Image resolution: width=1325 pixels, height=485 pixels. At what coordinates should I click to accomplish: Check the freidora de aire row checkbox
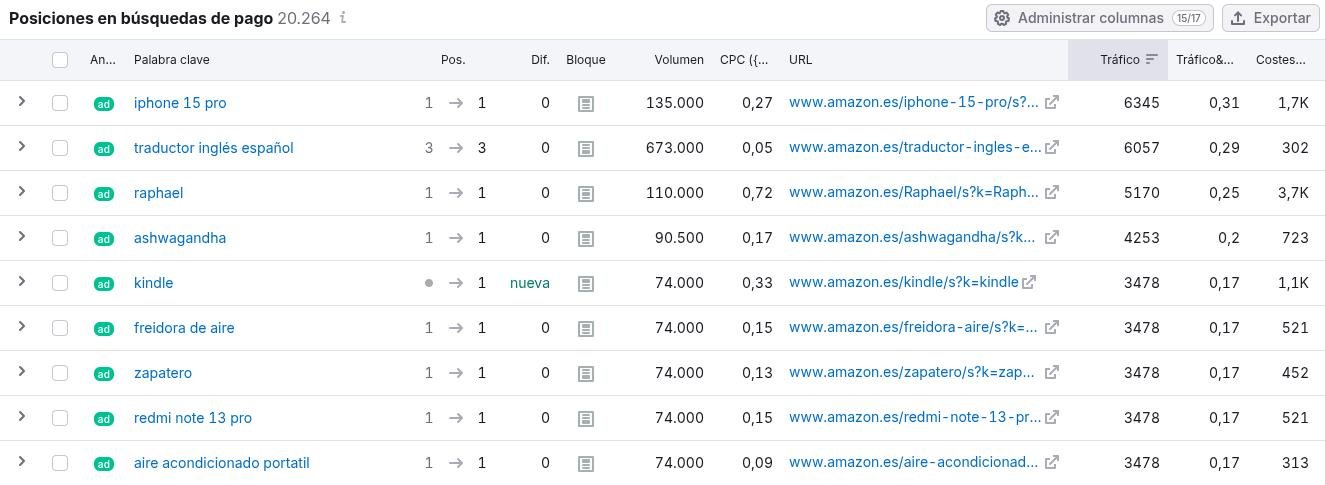point(60,328)
